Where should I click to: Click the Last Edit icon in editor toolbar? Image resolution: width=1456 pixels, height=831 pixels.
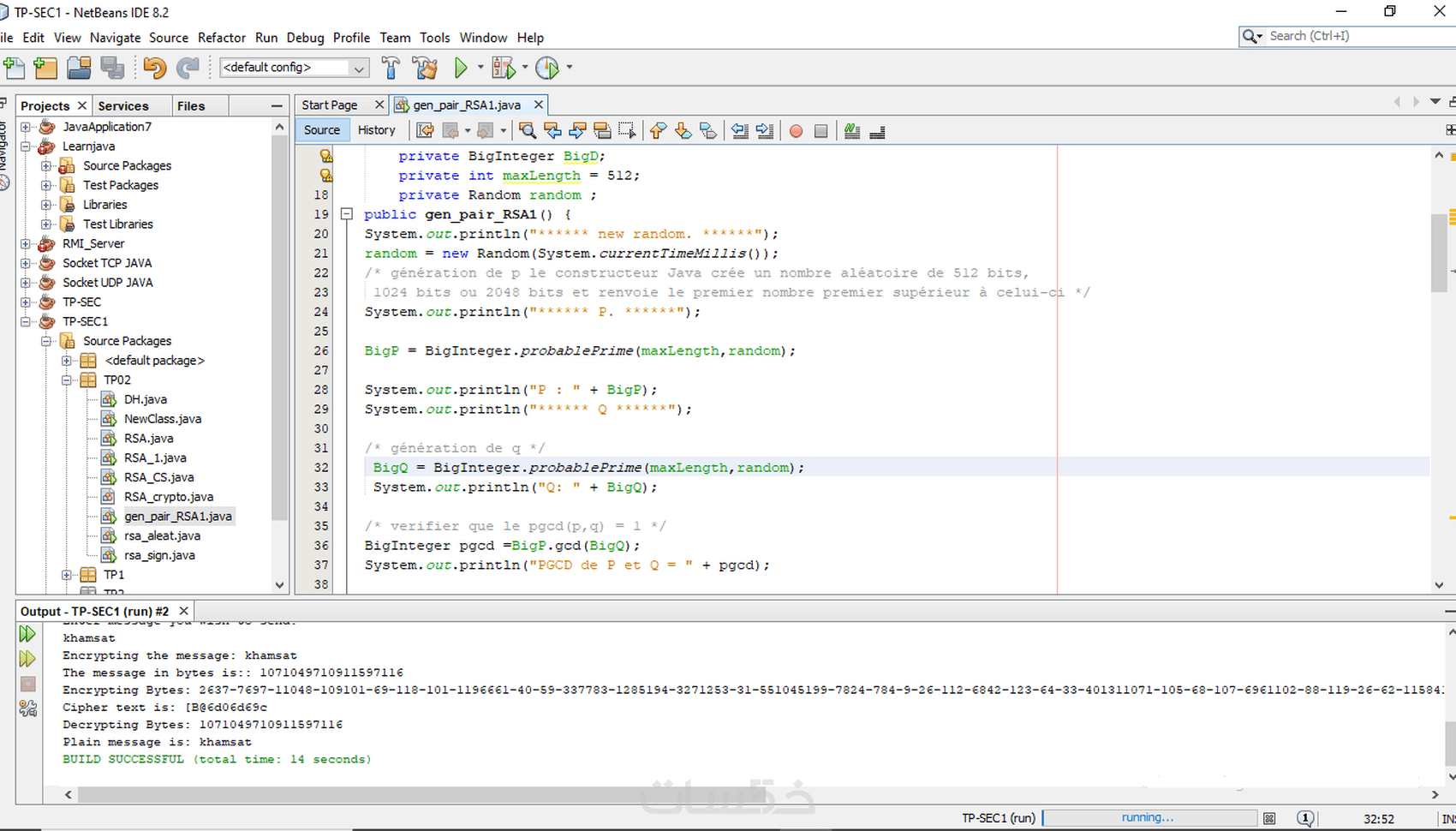425,130
